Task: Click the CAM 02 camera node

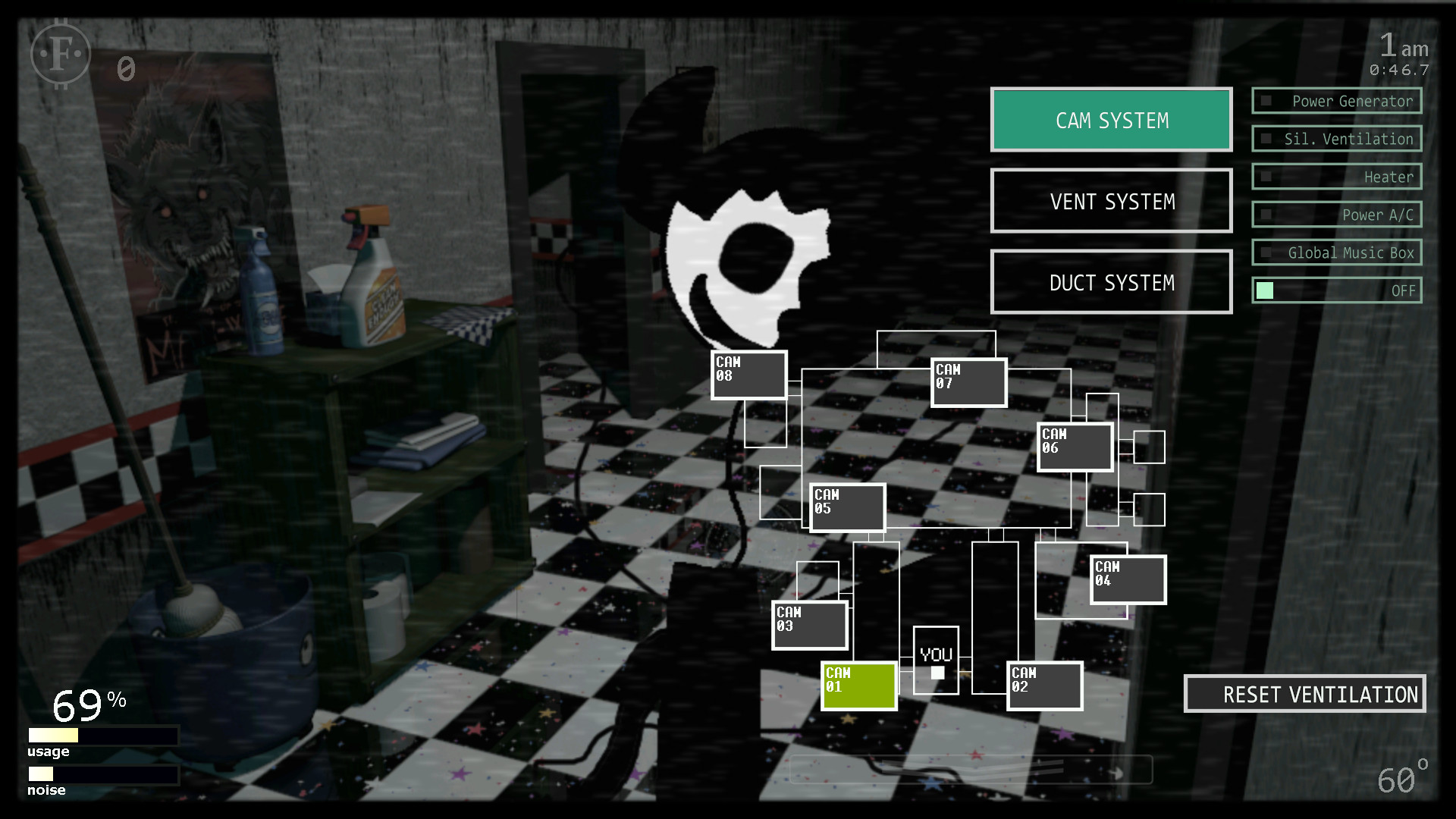Action: click(1043, 684)
